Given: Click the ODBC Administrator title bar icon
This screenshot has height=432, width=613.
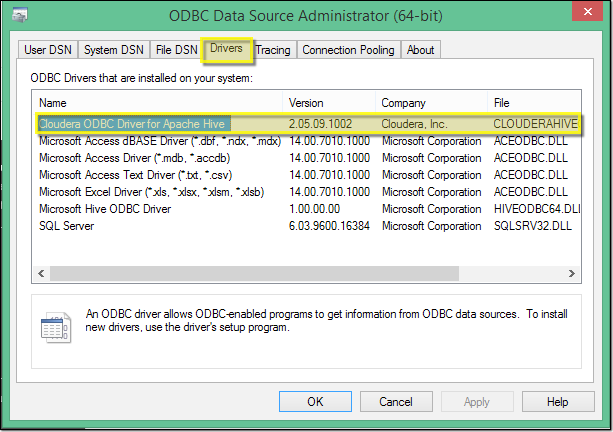Looking at the screenshot, I should coord(20,15).
